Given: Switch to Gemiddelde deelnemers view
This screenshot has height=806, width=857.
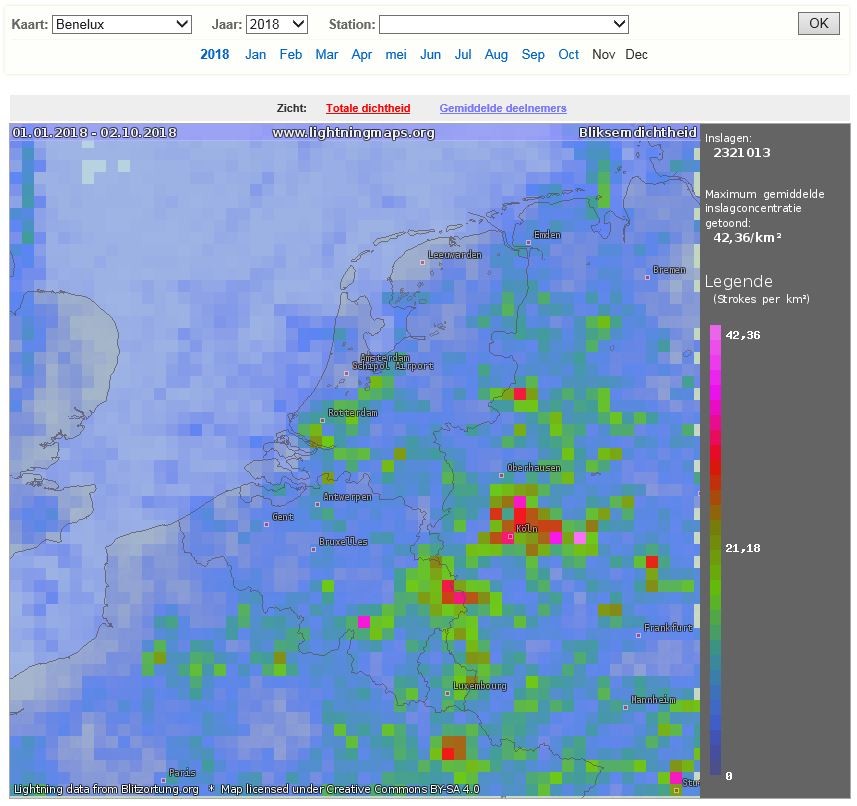Looking at the screenshot, I should click(503, 108).
